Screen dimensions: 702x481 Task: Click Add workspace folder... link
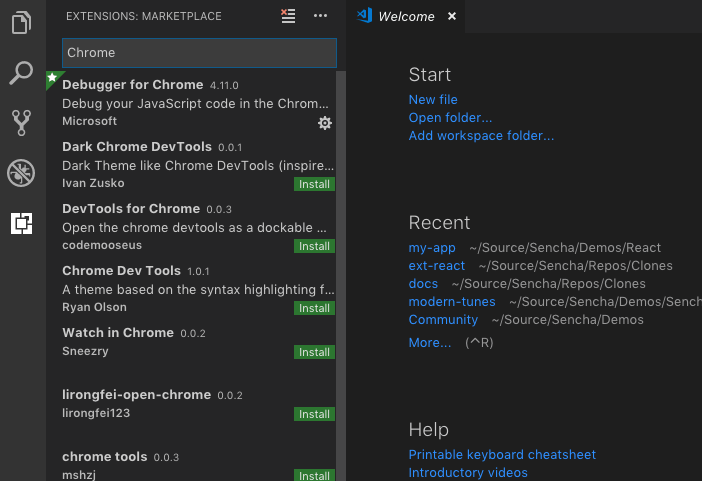pyautogui.click(x=481, y=135)
